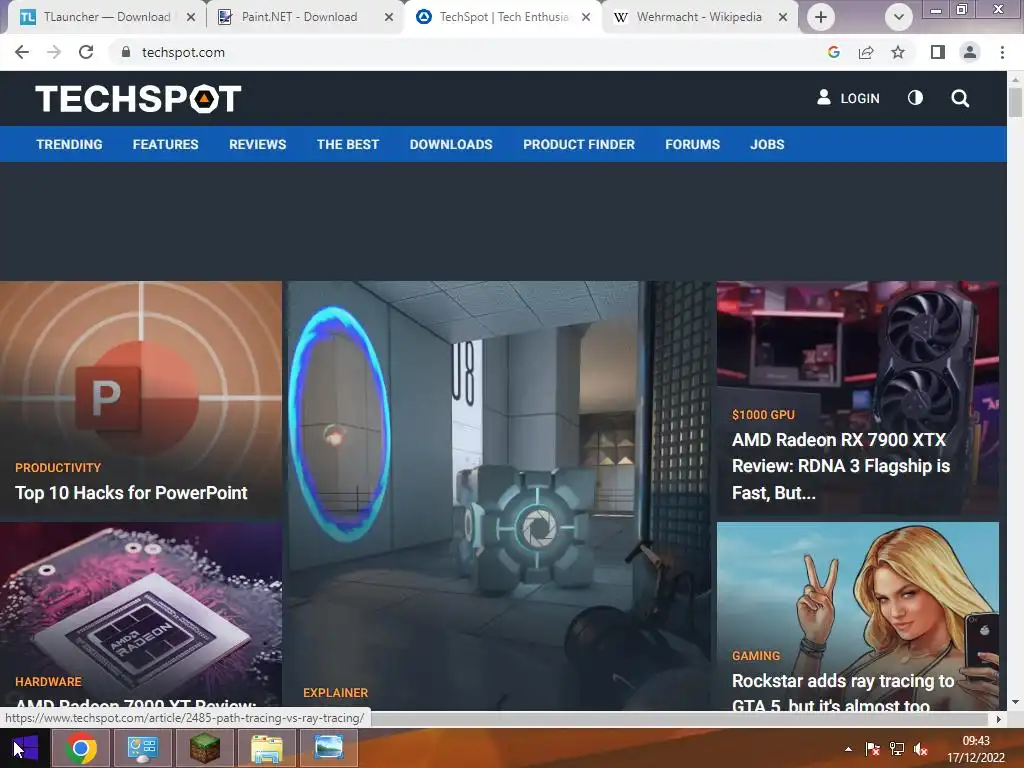Click the scrollbar down arrow
Screen dimensions: 1024x768
click(x=1015, y=702)
